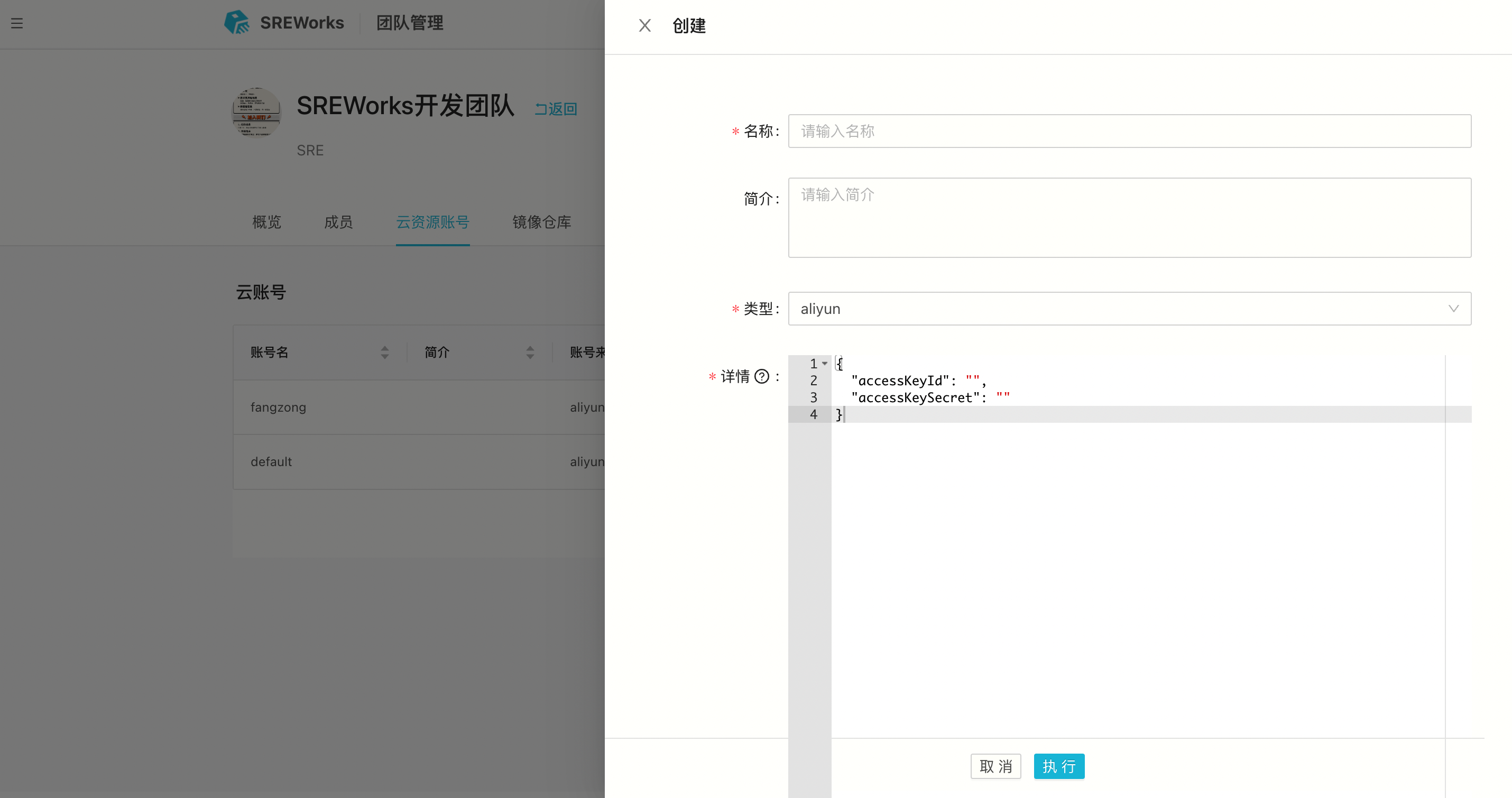The width and height of the screenshot is (1512, 798).
Task: Click the 返回 back link
Action: [x=555, y=109]
